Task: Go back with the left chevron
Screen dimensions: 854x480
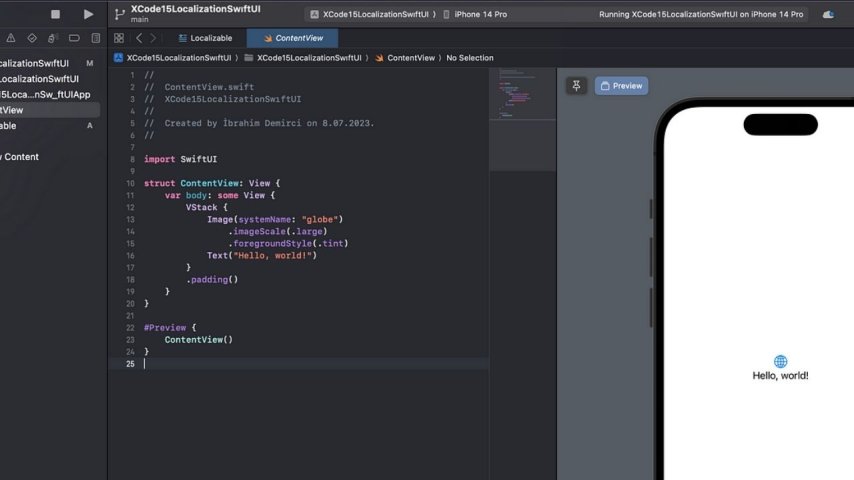Action: coord(139,38)
